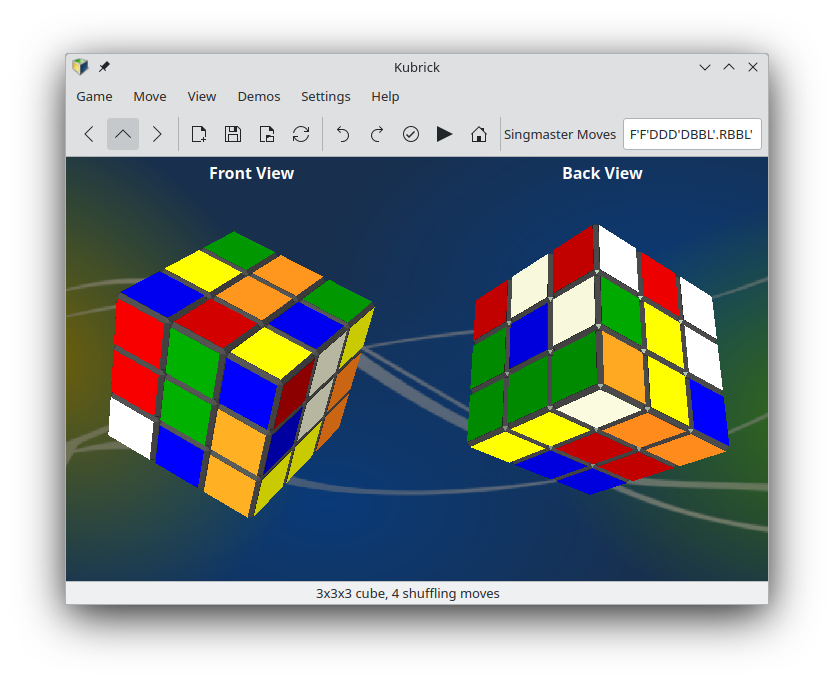Click the right arrow view toolbar icon

tap(157, 134)
